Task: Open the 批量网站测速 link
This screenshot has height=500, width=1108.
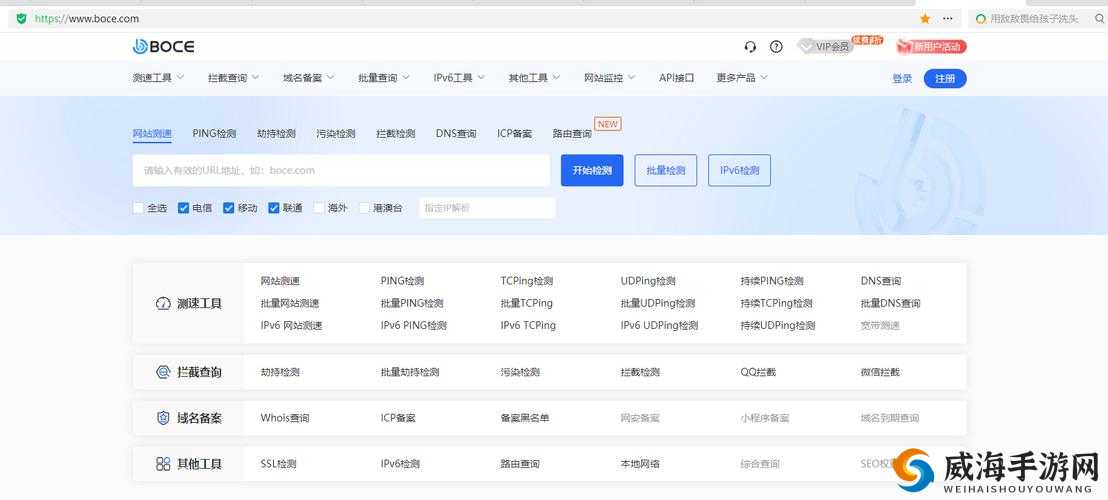Action: pyautogui.click(x=290, y=304)
